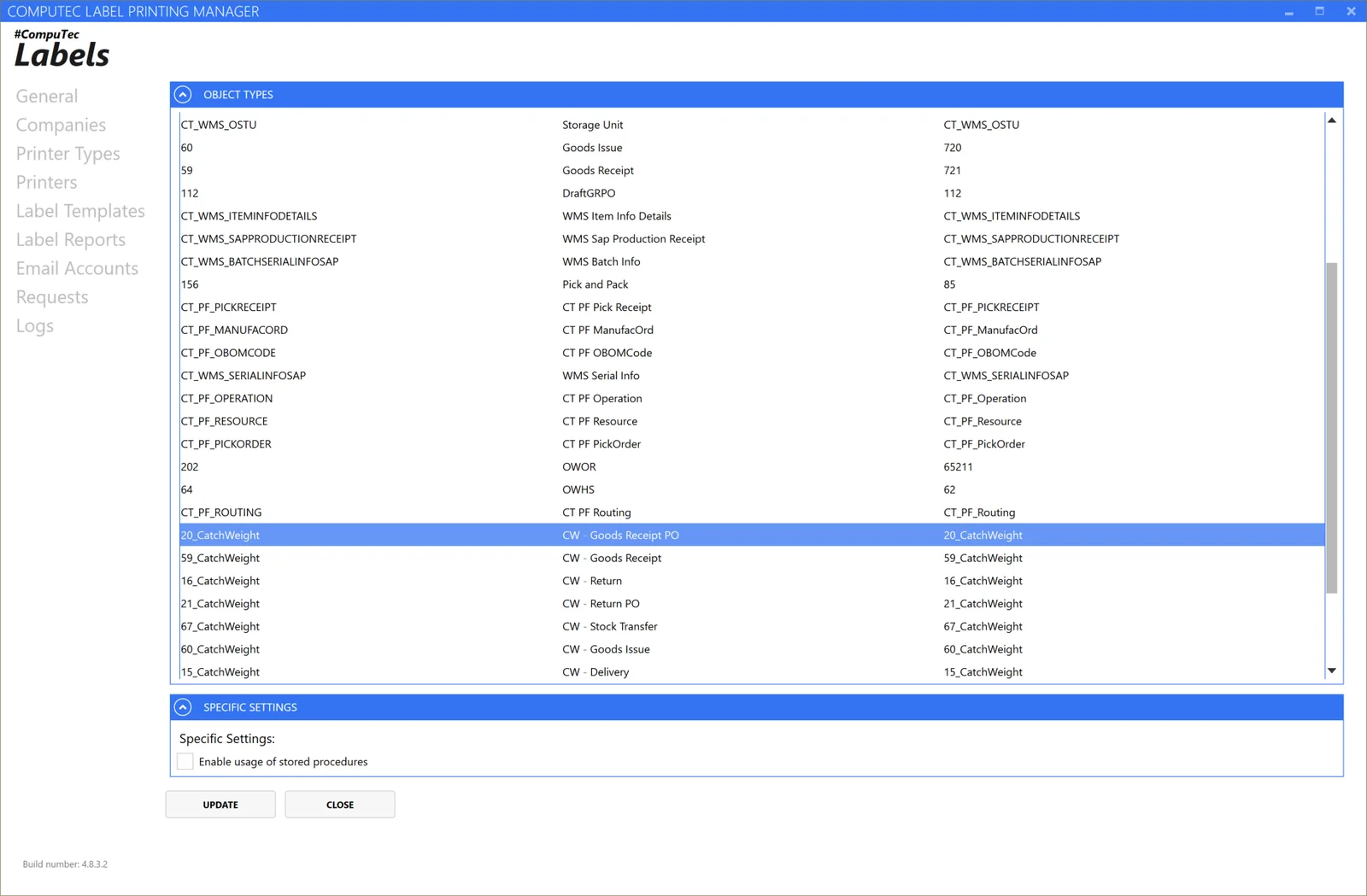The height and width of the screenshot is (896, 1367).
Task: Show the Requests page
Action: [52, 297]
